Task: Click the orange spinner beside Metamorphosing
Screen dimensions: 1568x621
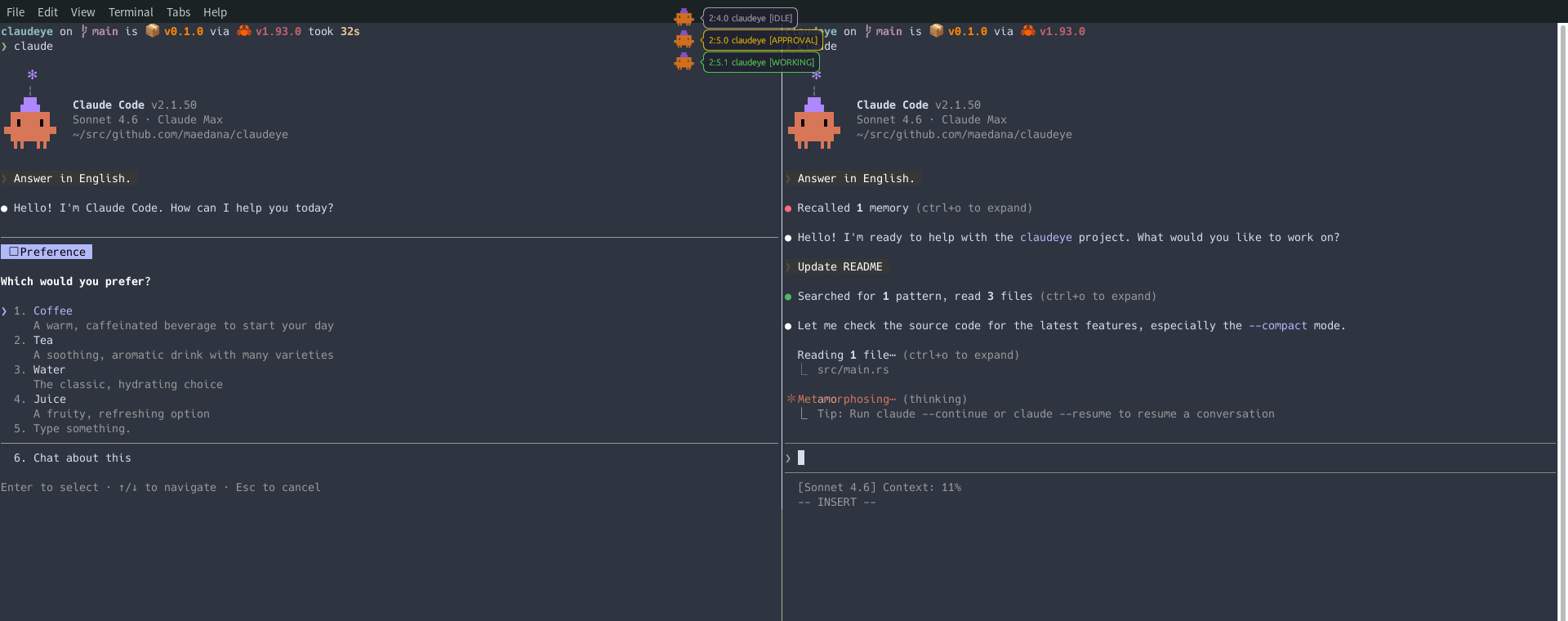Action: (x=791, y=399)
